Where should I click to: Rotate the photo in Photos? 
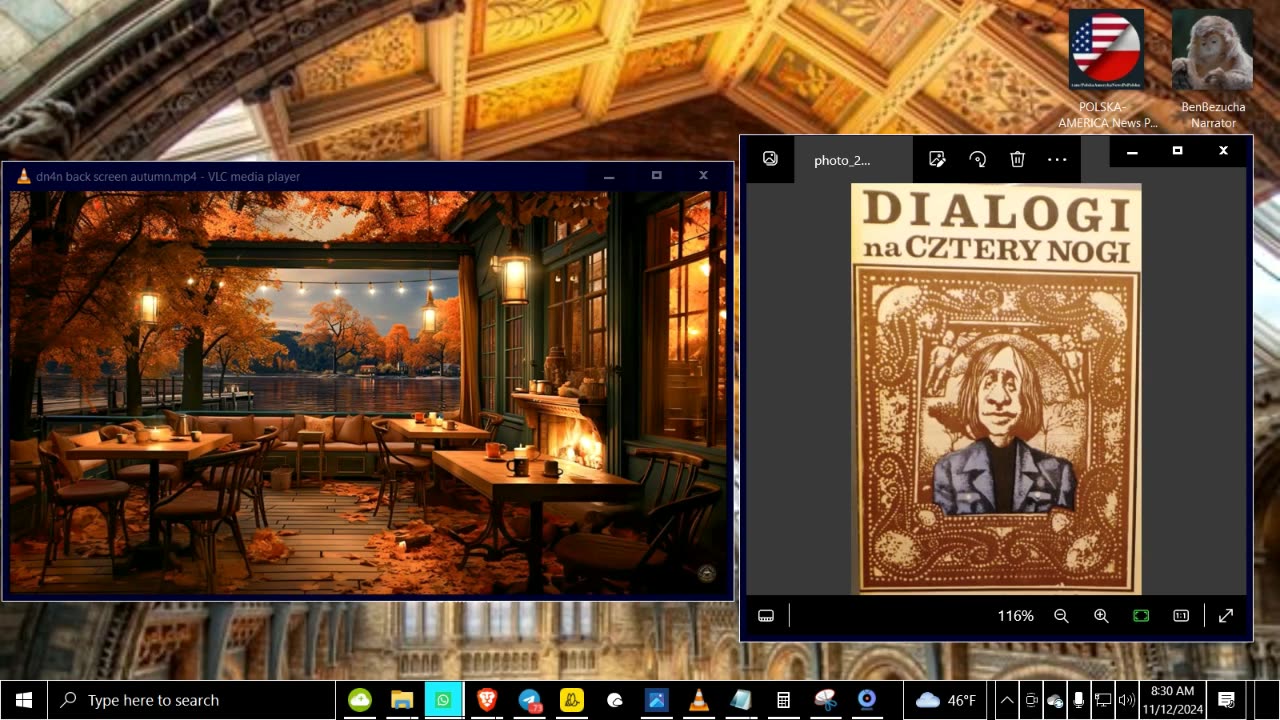(x=978, y=159)
